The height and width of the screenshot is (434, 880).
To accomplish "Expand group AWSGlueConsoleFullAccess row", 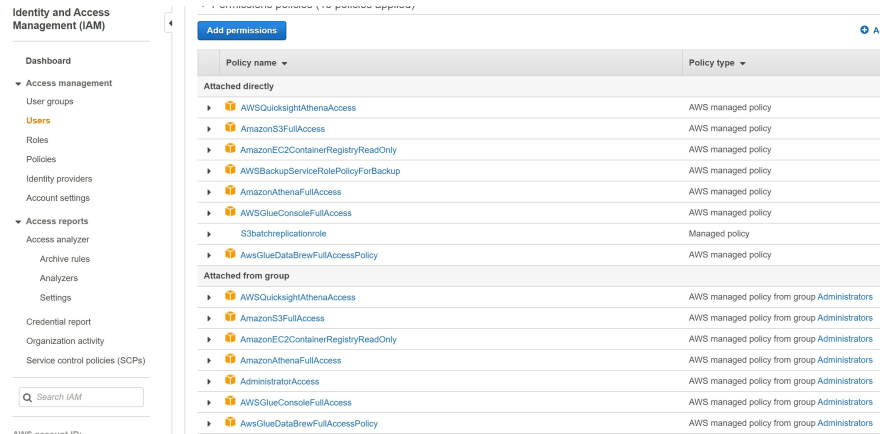I will (209, 403).
